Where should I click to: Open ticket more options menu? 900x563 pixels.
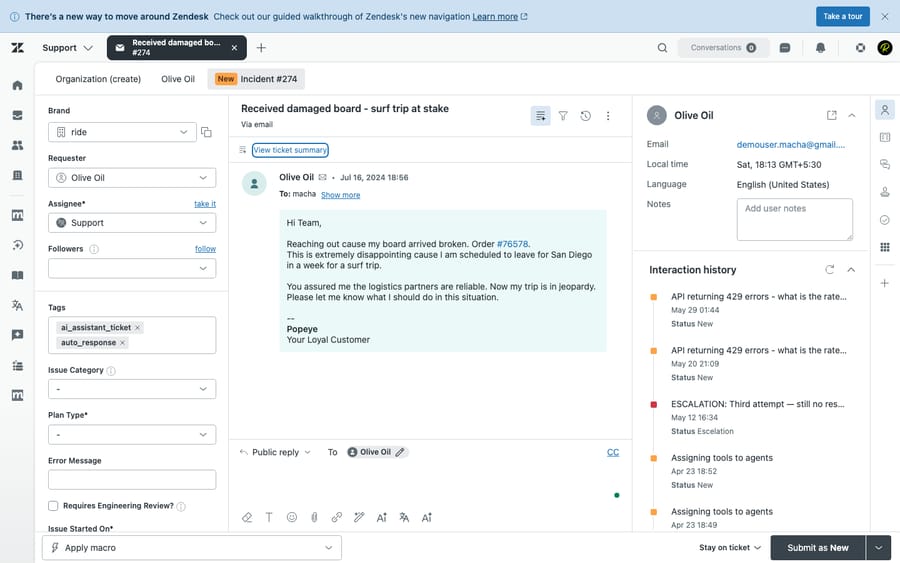(x=608, y=116)
